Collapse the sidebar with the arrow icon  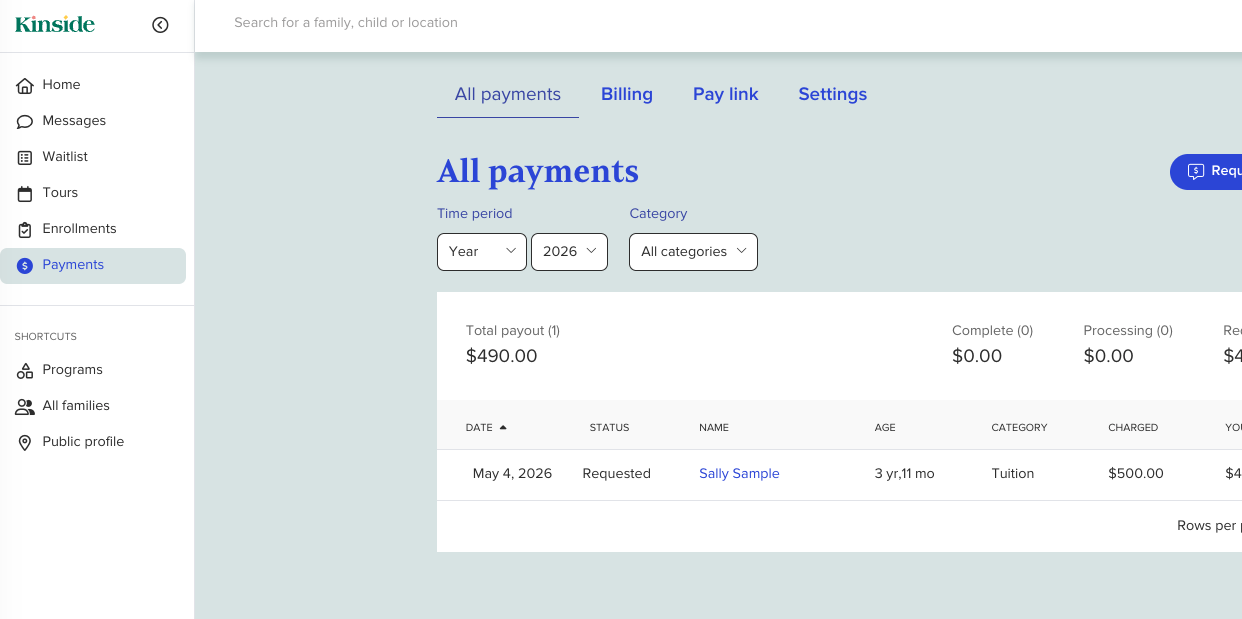click(x=160, y=25)
